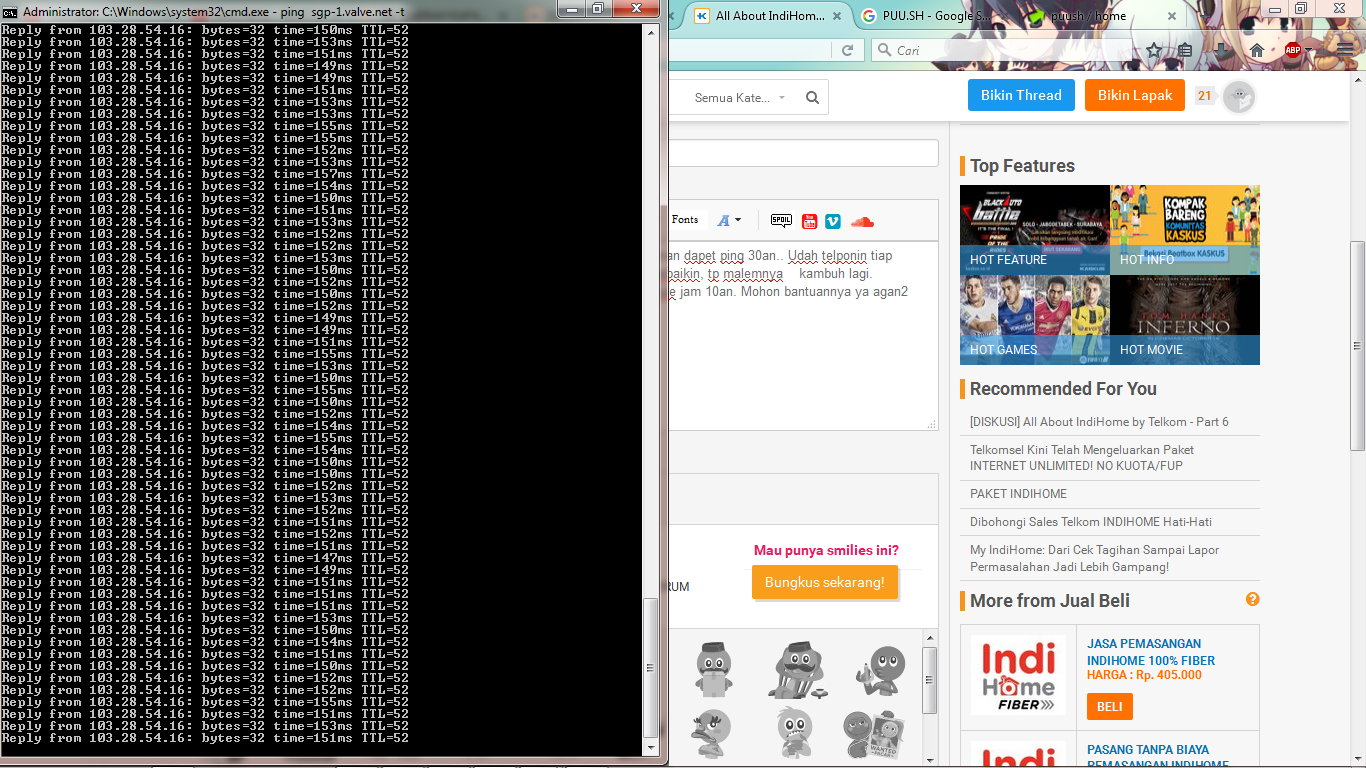Open the HOT GAMES thumbnail
1366x768 pixels.
point(1035,320)
